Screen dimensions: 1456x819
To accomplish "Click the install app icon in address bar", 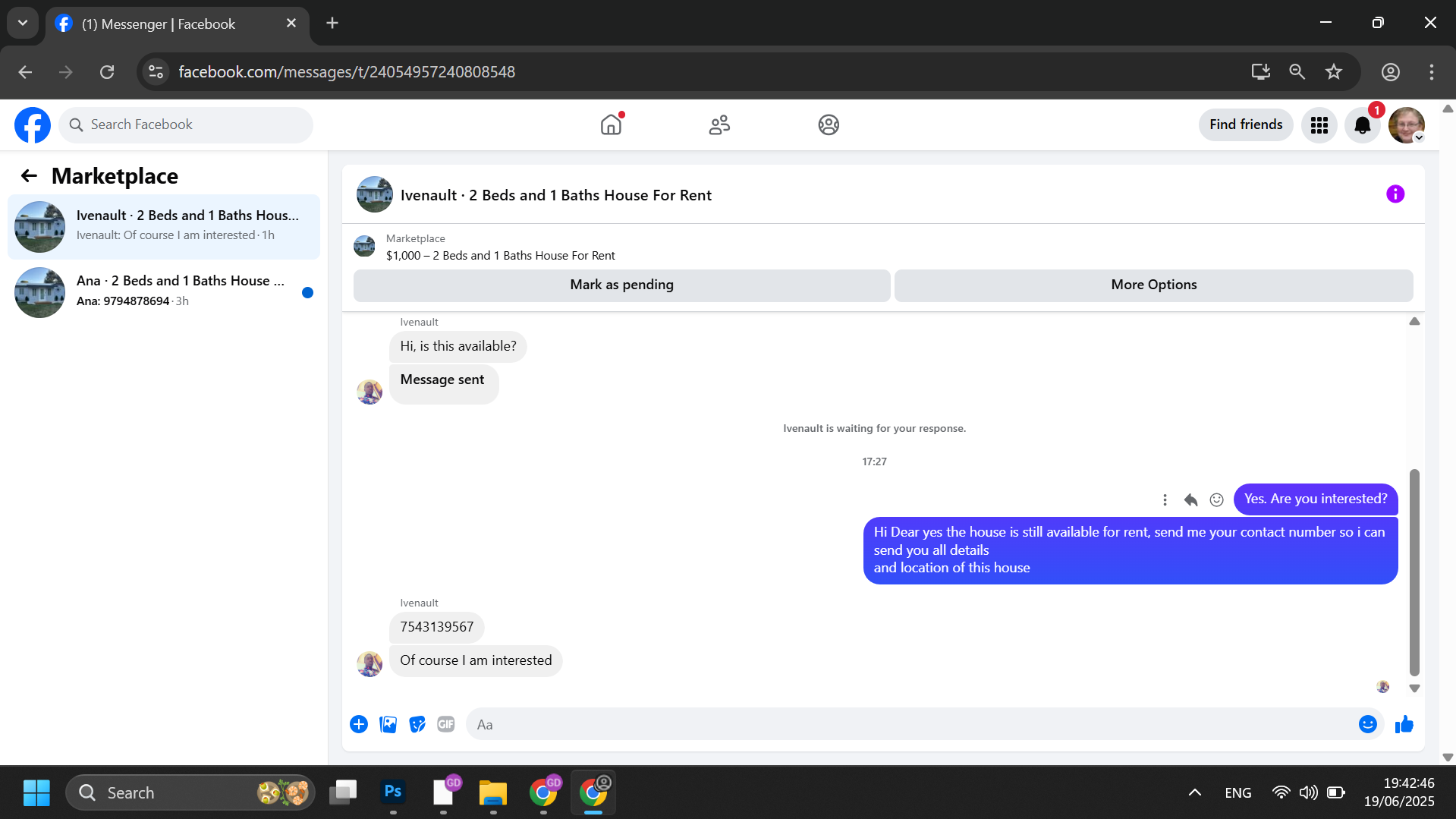I will [1261, 72].
